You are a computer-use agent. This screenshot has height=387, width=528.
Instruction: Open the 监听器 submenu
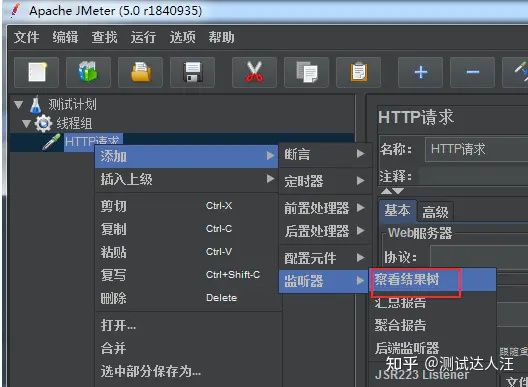pyautogui.click(x=325, y=281)
